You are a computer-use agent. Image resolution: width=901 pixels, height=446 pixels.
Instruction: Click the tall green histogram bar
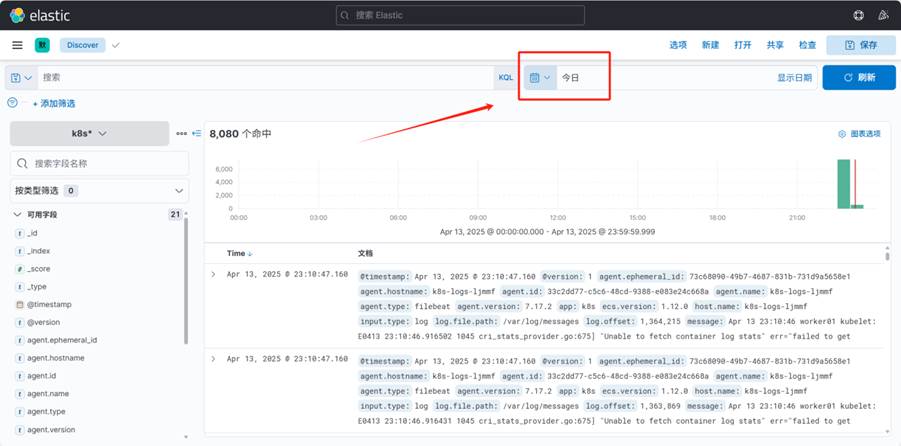pos(843,184)
